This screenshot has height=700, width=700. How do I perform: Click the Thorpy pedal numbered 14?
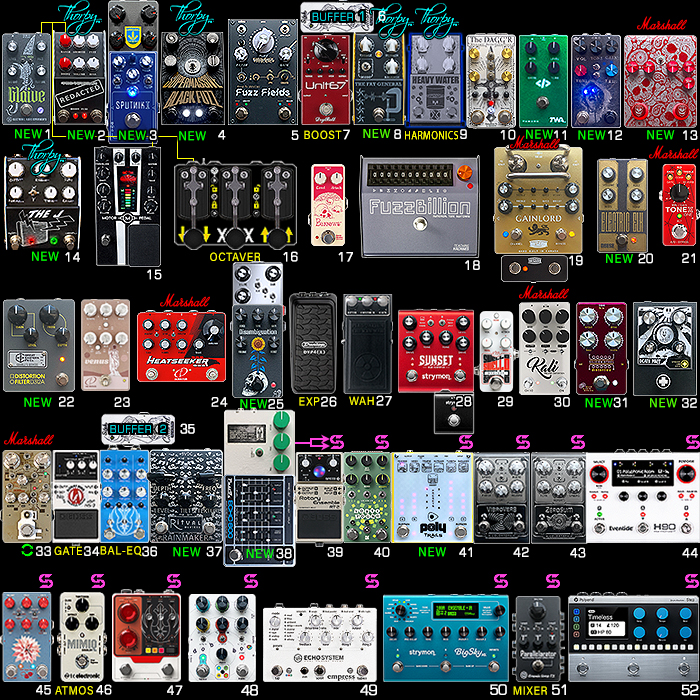(x=42, y=202)
